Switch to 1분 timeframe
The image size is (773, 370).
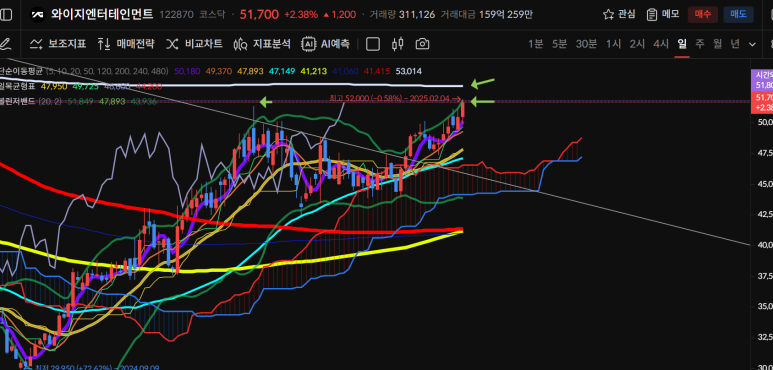pyautogui.click(x=535, y=44)
